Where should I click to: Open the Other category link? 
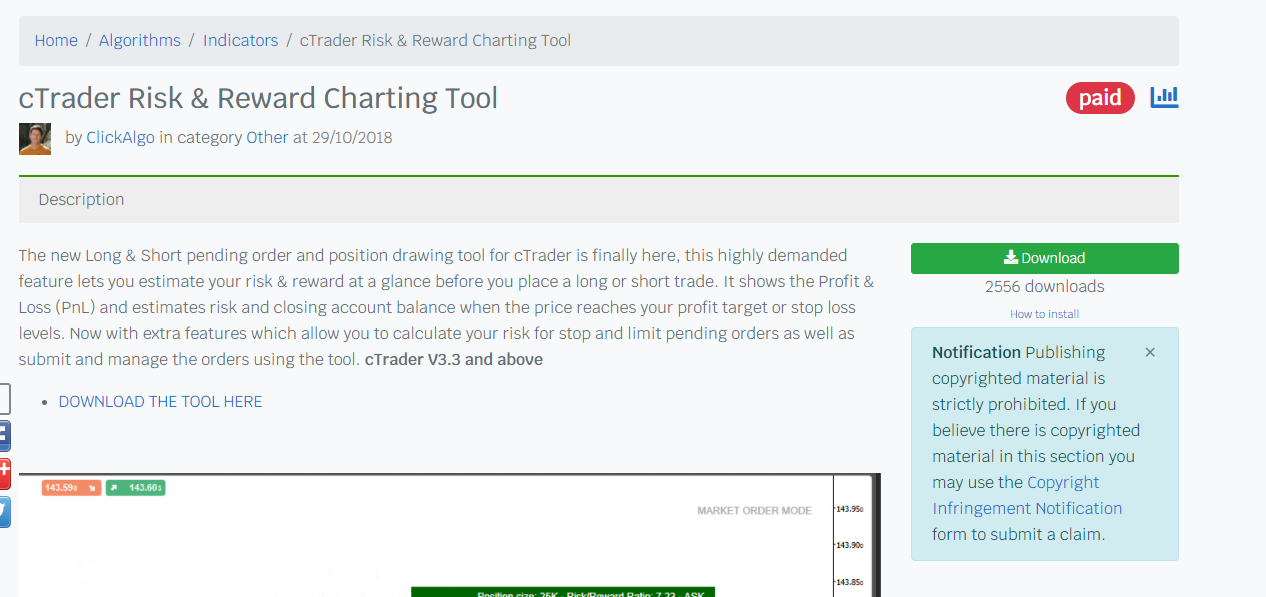pos(267,137)
